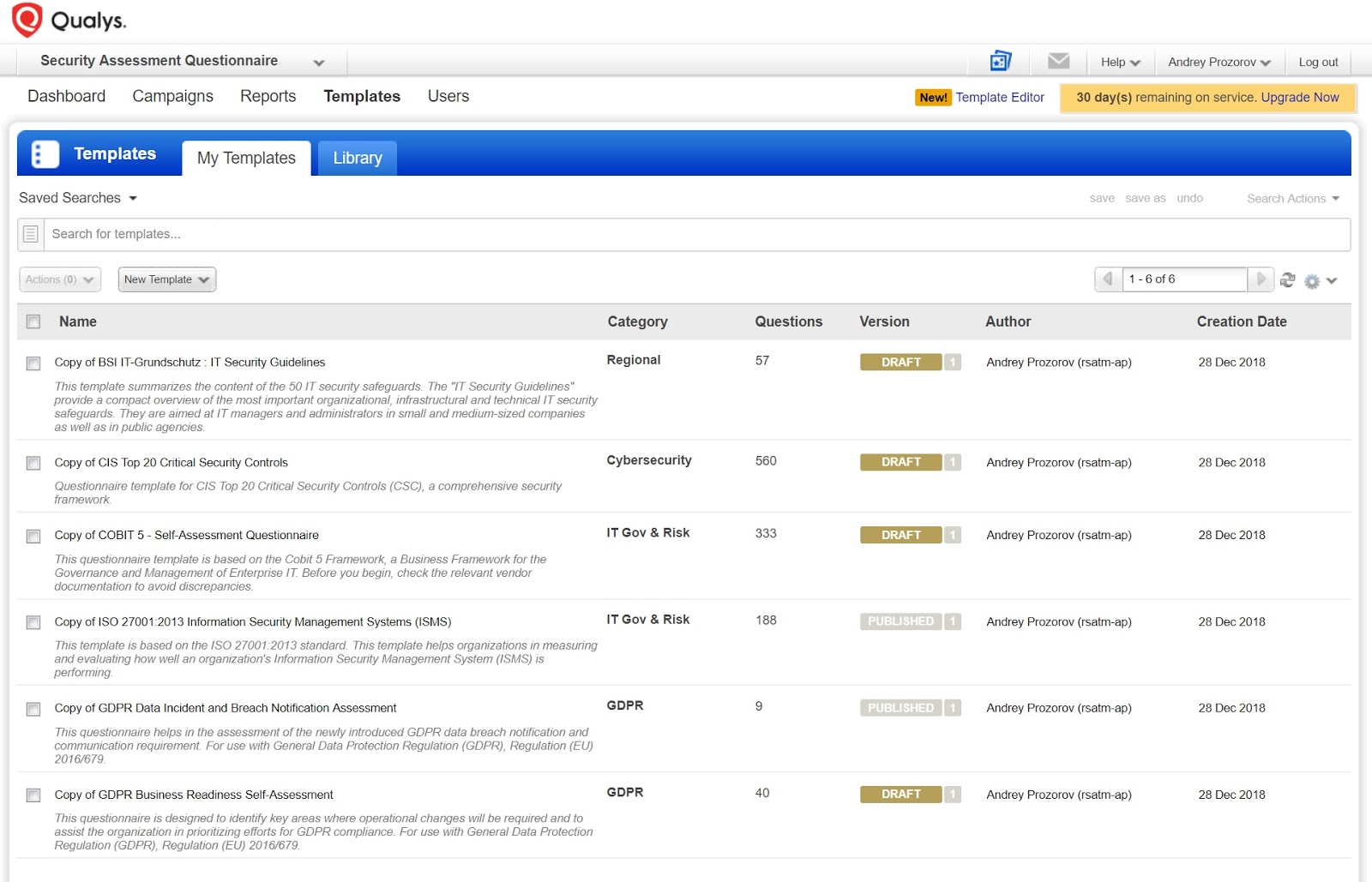
Task: Click the save as search link
Action: (x=1145, y=198)
